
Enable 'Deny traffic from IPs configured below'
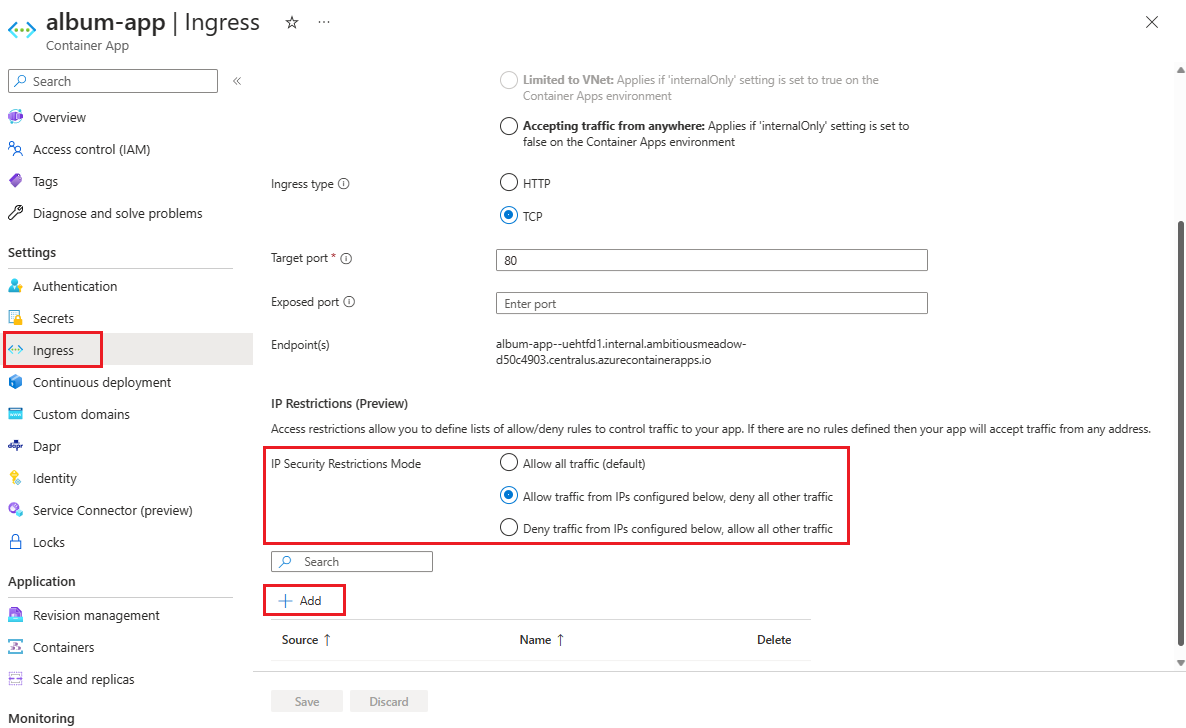(x=508, y=527)
